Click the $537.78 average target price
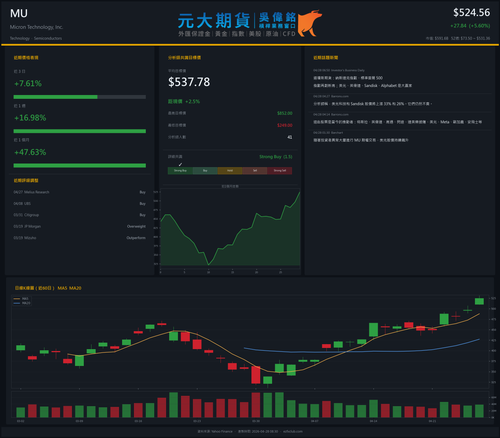The height and width of the screenshot is (438, 500). point(189,82)
